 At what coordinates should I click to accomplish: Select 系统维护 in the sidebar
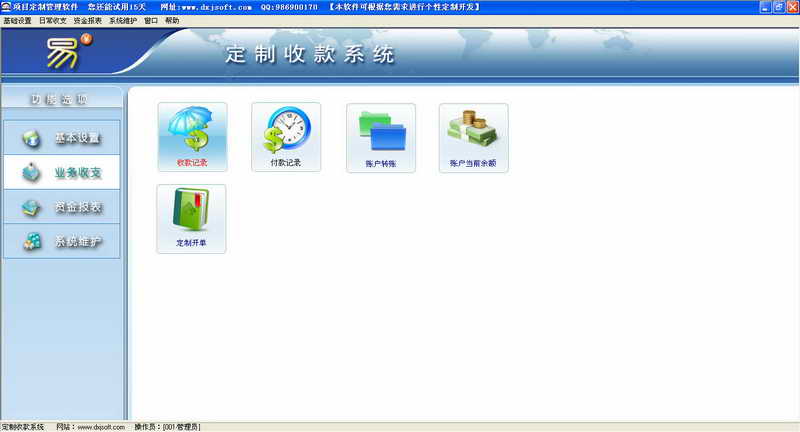click(62, 241)
